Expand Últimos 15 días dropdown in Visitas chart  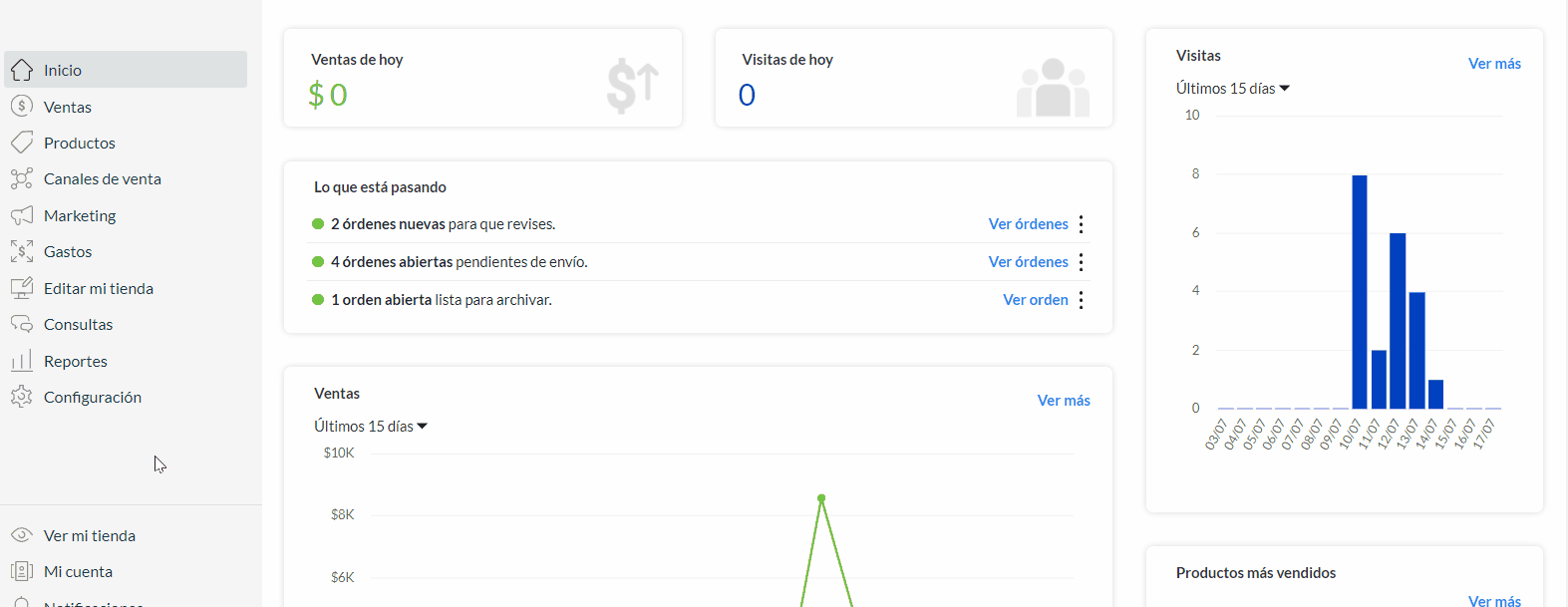click(1233, 89)
